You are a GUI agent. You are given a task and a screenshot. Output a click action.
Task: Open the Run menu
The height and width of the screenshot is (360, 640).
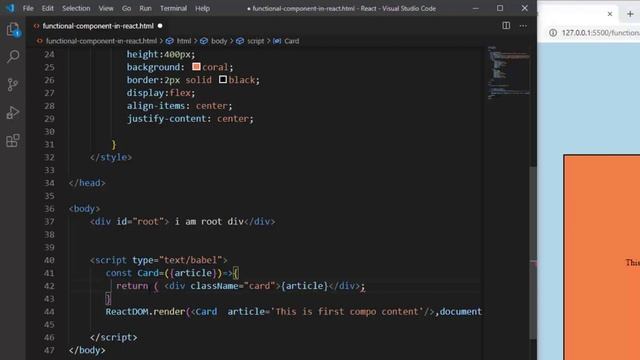(x=145, y=8)
